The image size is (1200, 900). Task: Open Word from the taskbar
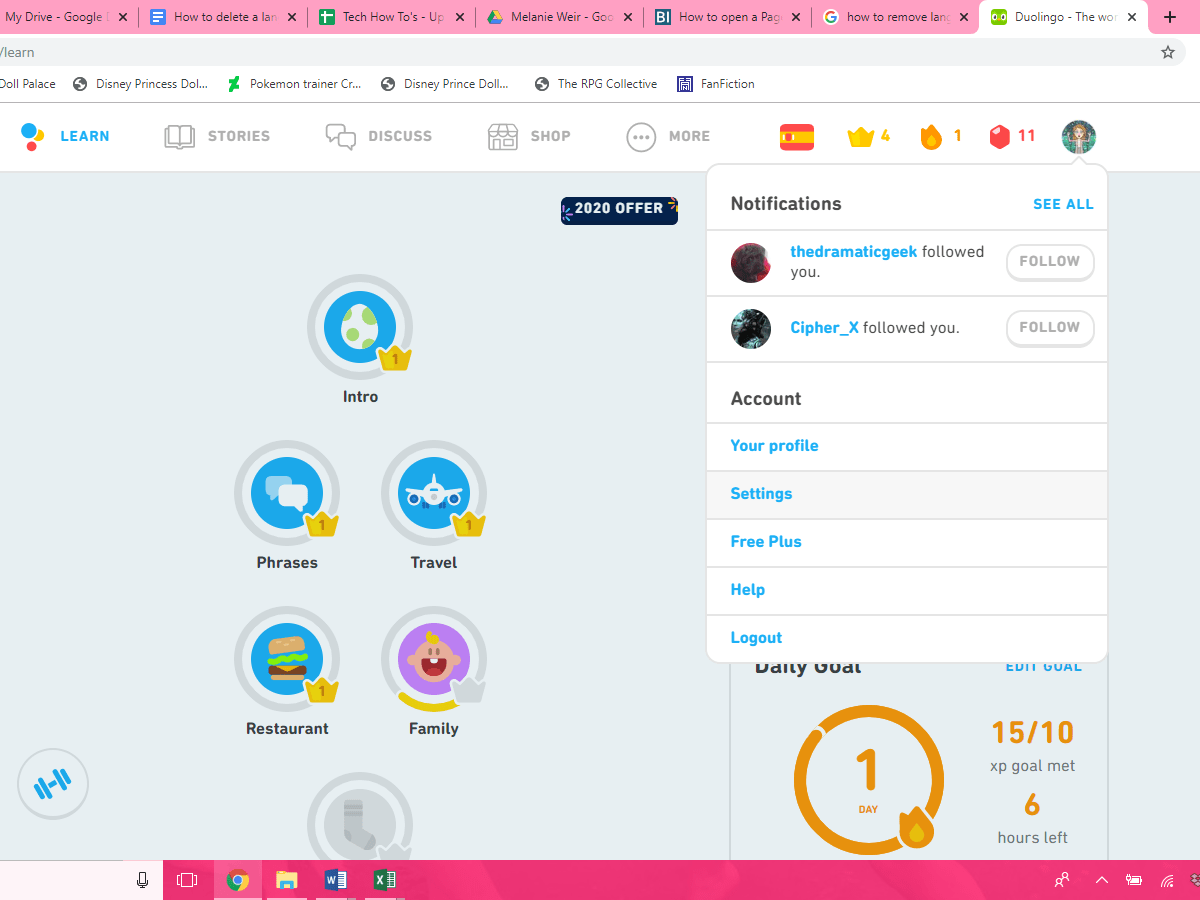pos(336,880)
